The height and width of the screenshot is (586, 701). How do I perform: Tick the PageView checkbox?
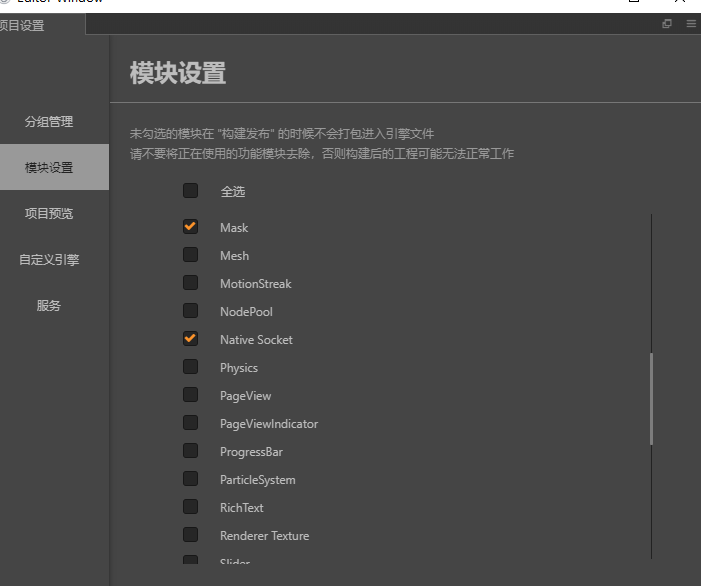[190, 395]
